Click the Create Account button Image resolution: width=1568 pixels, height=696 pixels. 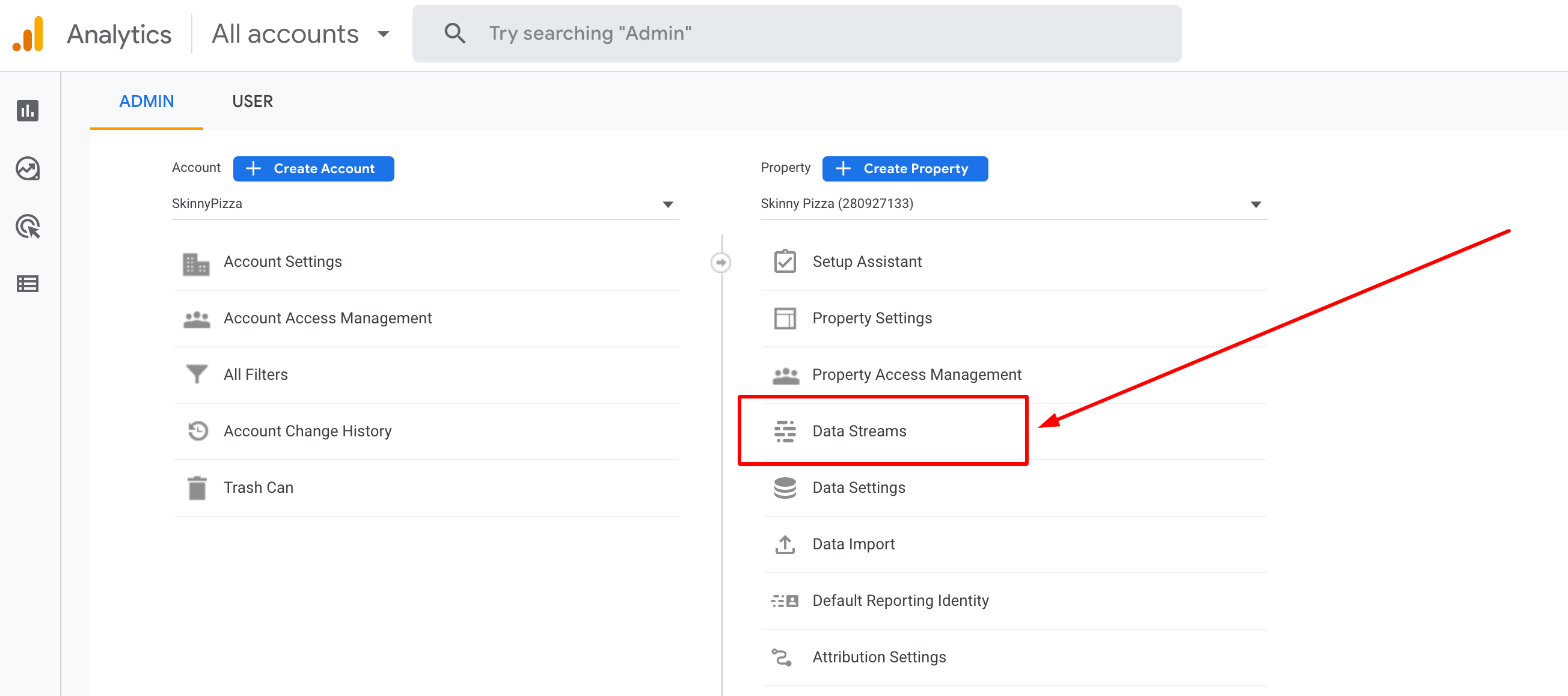313,168
